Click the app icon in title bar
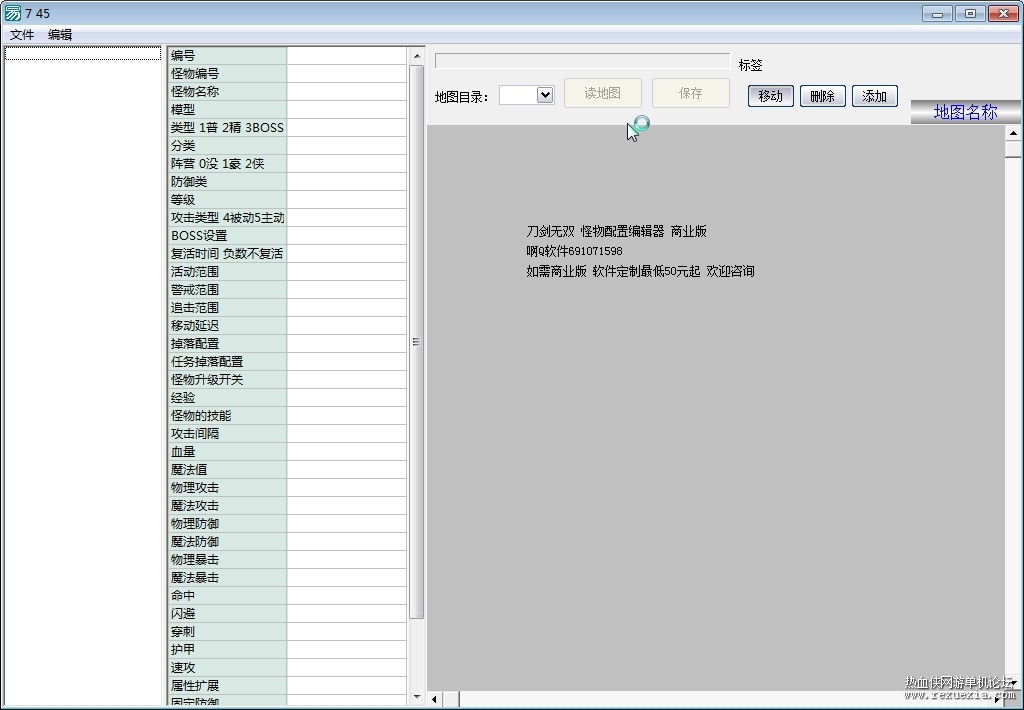This screenshot has height=710, width=1024. (x=12, y=13)
